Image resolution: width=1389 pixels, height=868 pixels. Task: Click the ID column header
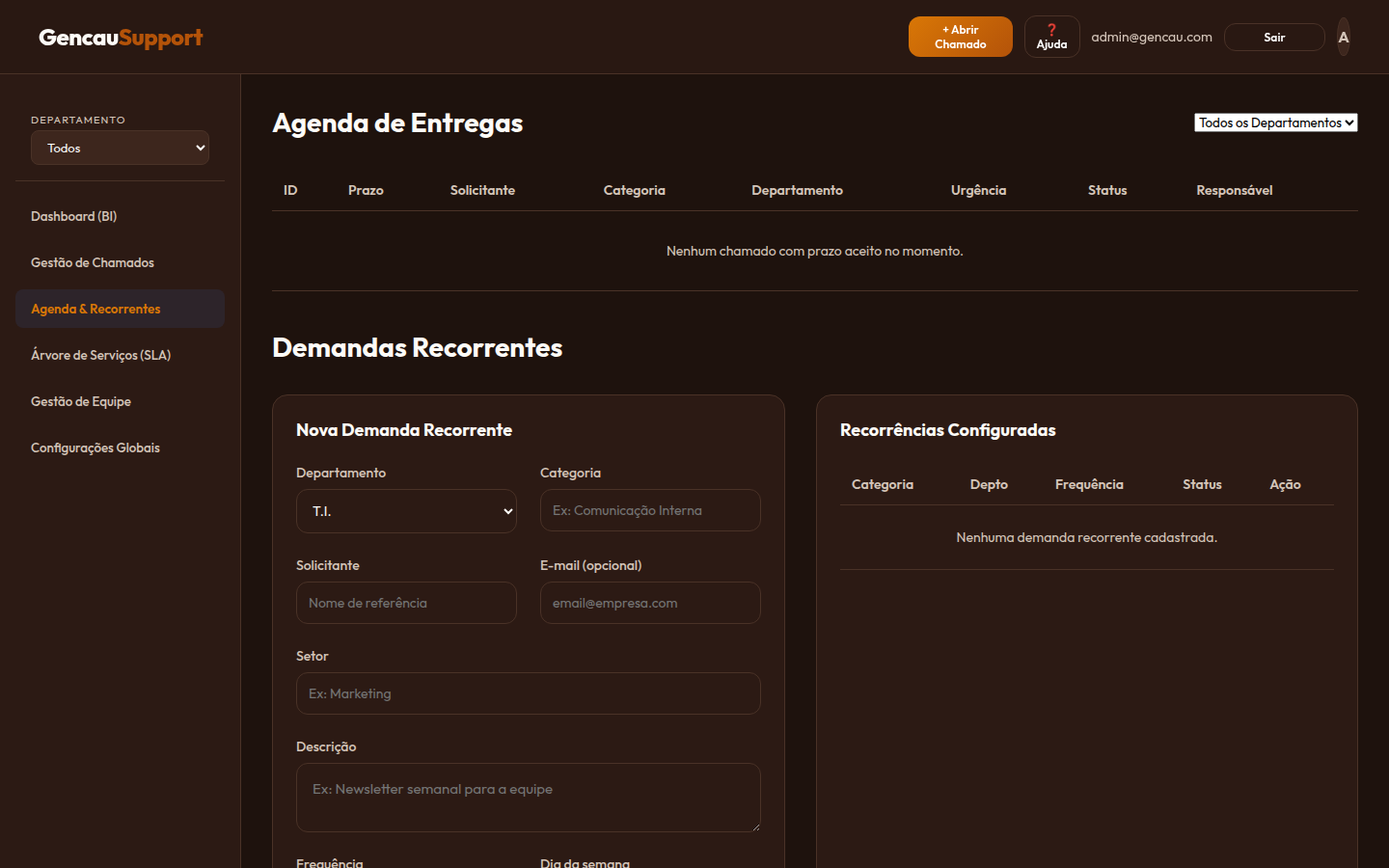point(290,190)
